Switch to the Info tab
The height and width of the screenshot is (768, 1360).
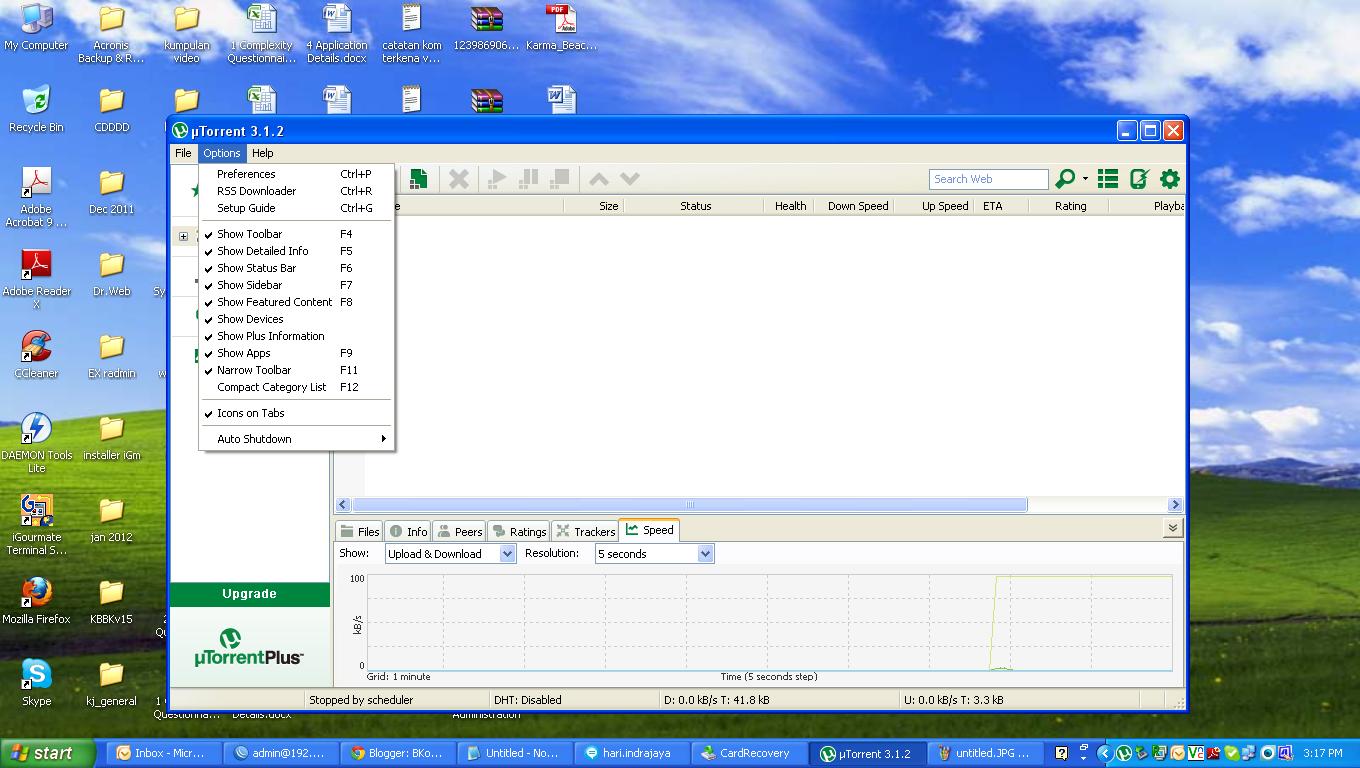(x=408, y=531)
